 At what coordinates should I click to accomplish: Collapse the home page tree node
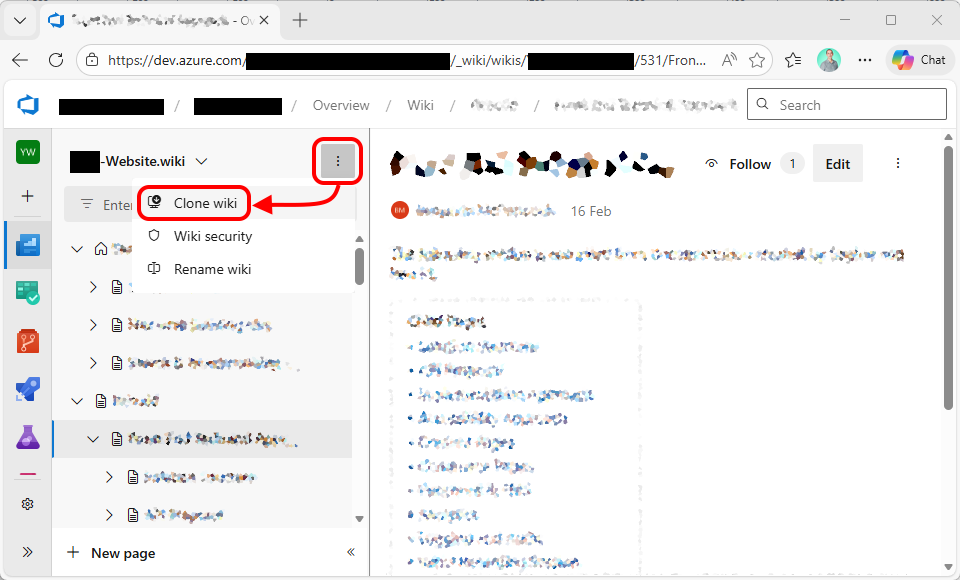77,249
